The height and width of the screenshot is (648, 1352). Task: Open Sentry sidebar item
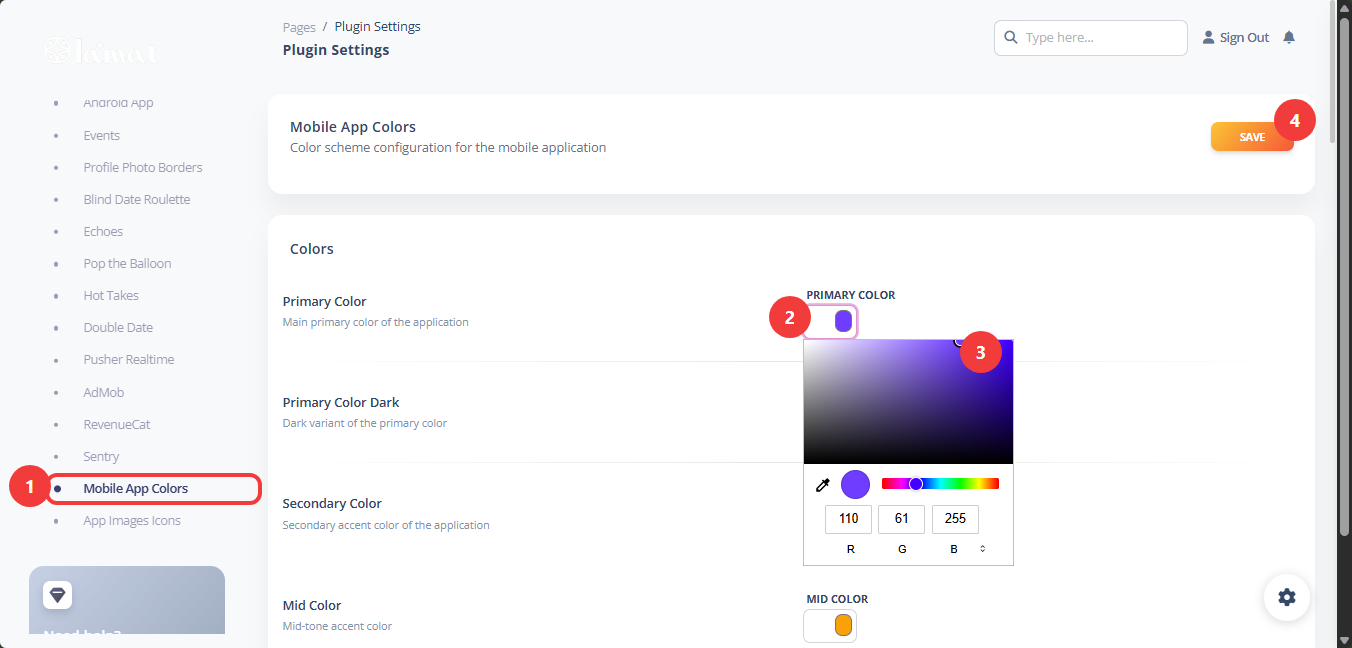click(101, 456)
